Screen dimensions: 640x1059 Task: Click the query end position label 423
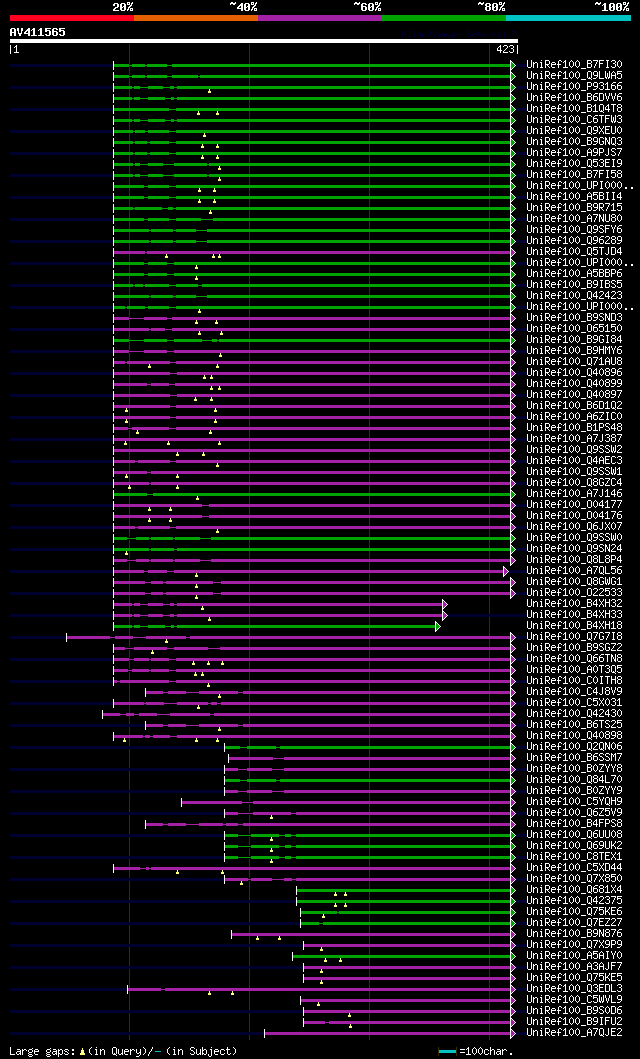pos(504,49)
